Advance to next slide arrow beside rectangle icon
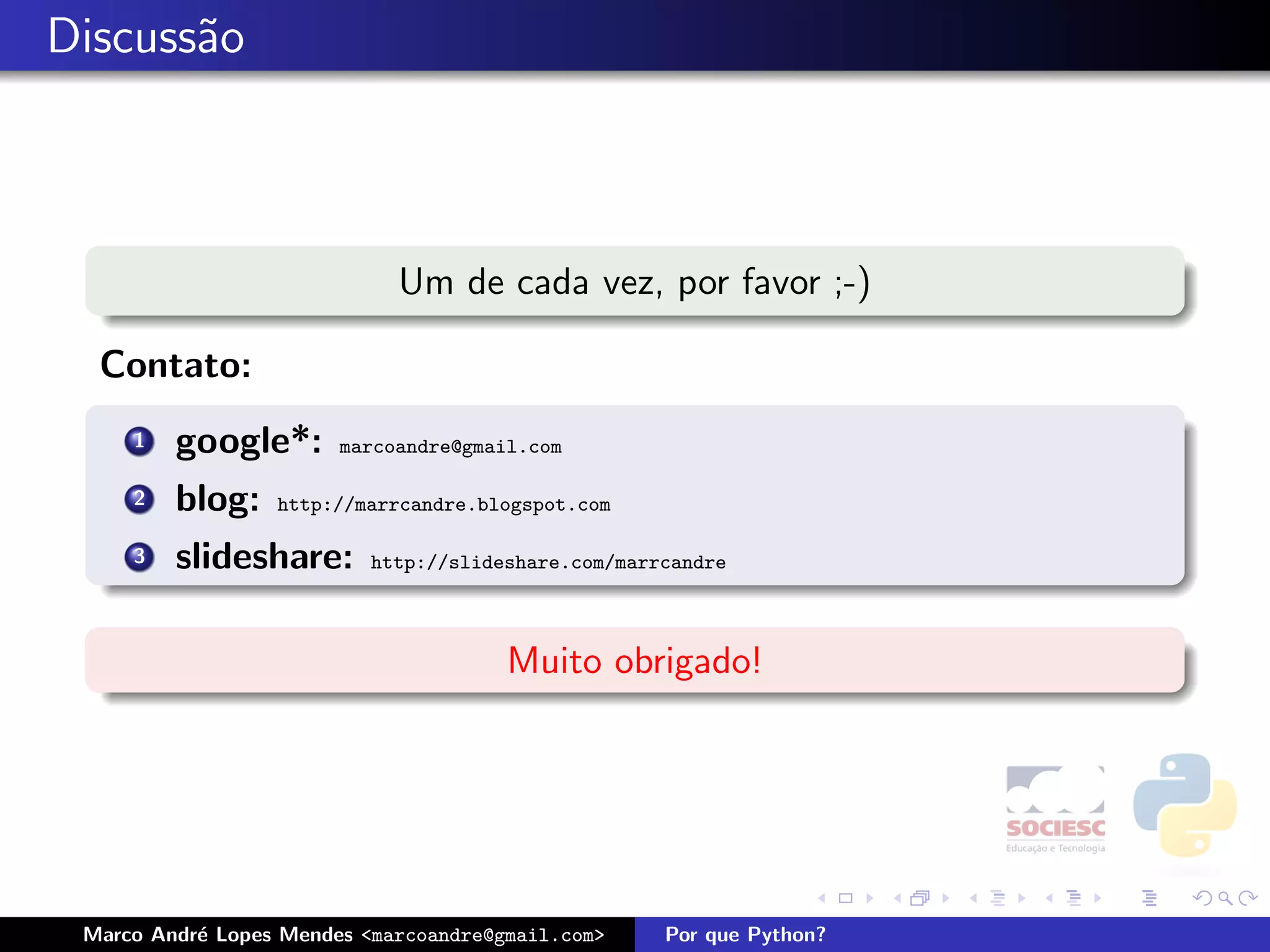Image resolution: width=1270 pixels, height=952 pixels. (869, 898)
